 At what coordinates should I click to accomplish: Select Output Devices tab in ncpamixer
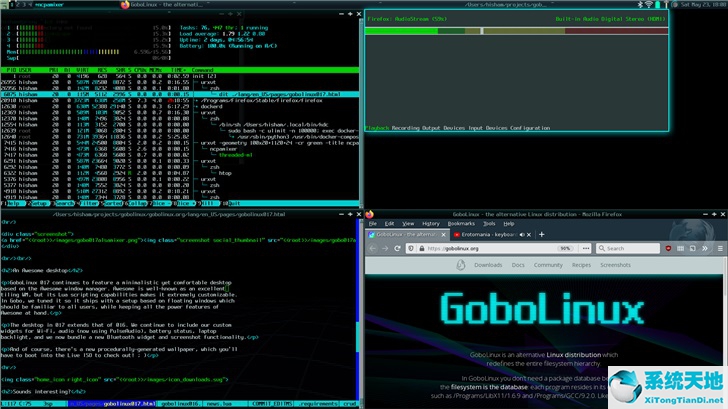pos(444,128)
